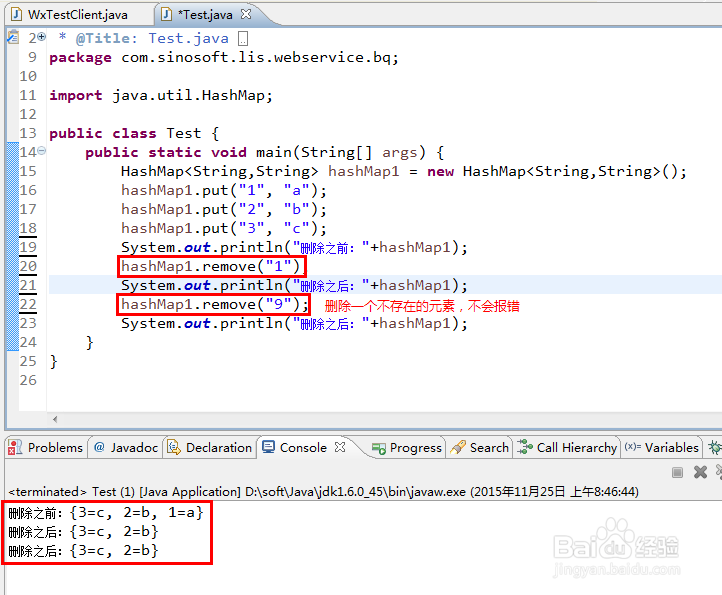Click line number 22 in the gutter
722x595 pixels.
pos(28,304)
